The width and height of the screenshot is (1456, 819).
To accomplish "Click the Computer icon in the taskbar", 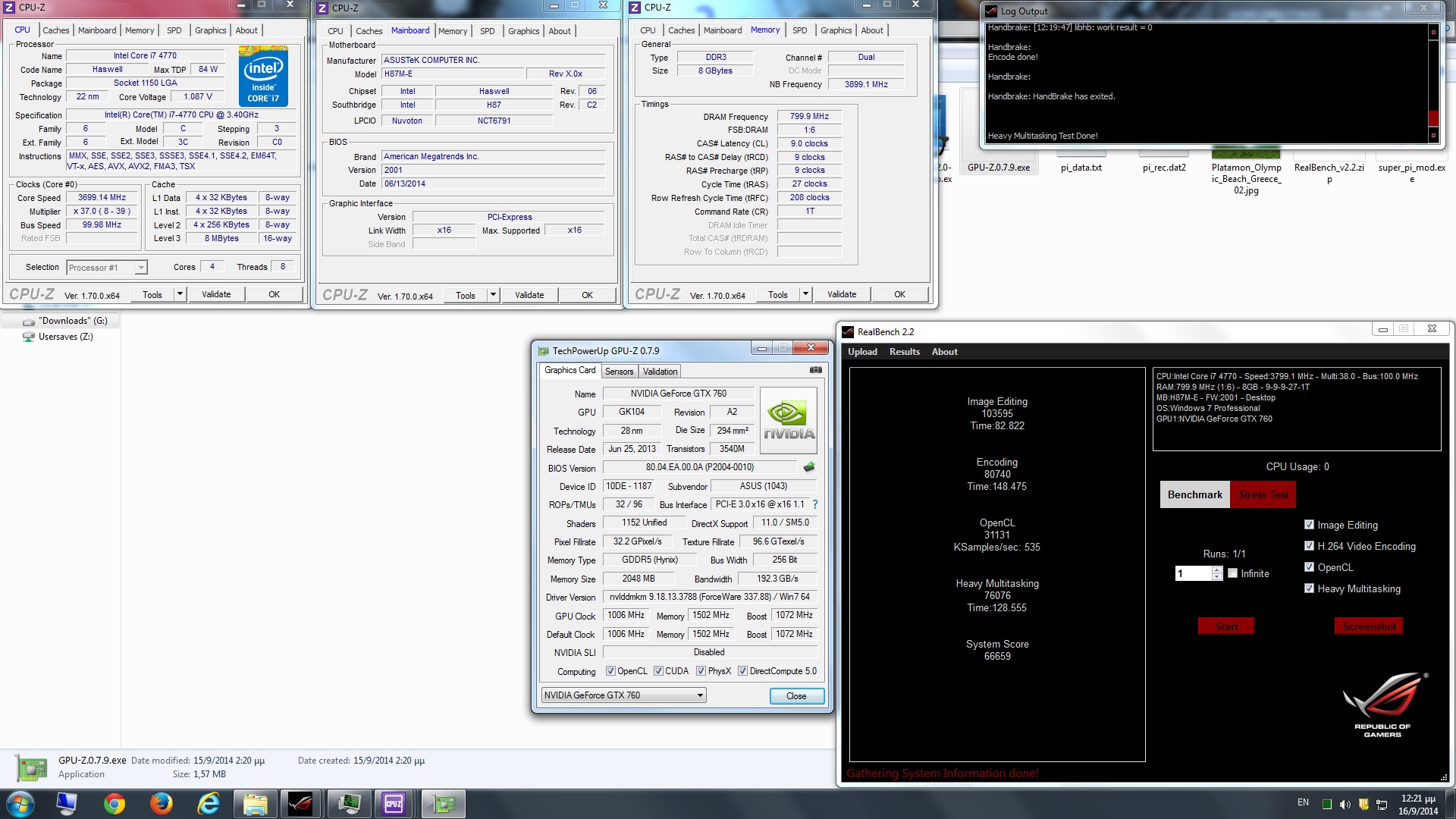I will 67,804.
